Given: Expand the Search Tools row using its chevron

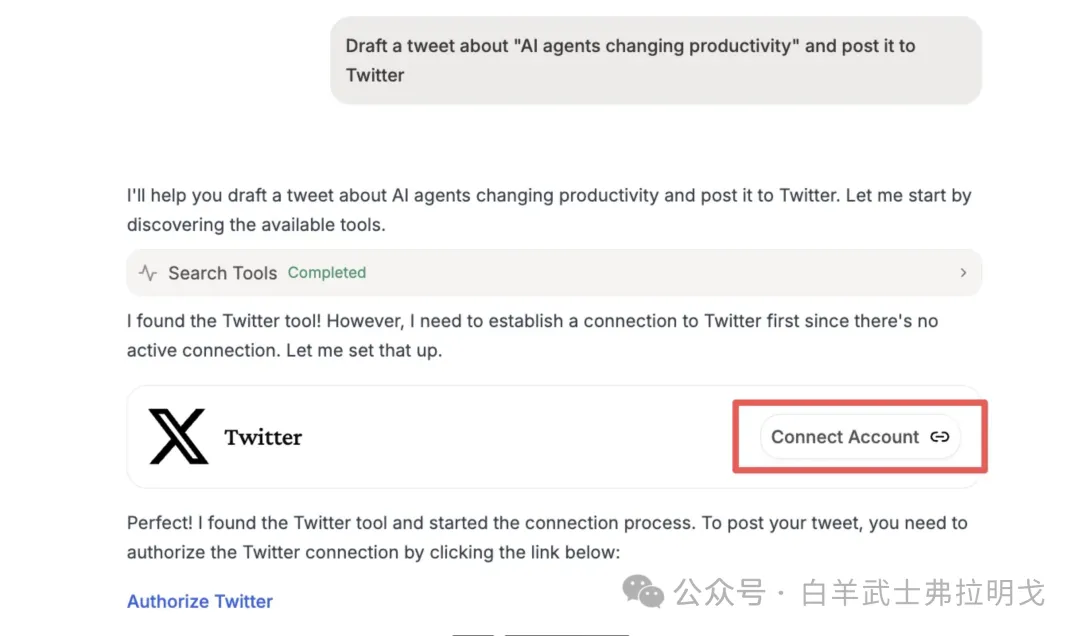Looking at the screenshot, I should [x=963, y=273].
